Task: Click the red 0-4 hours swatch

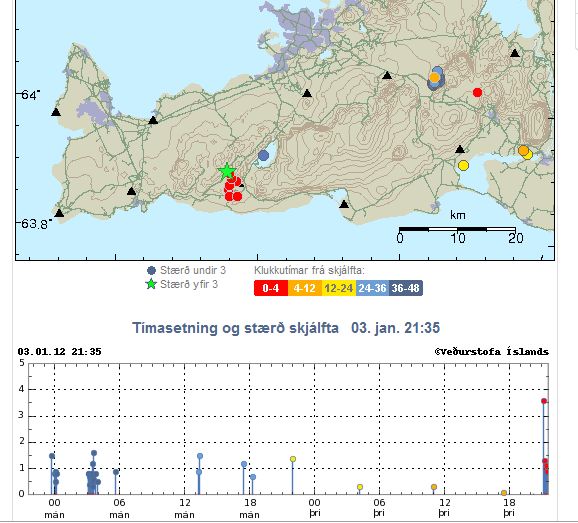Action: pos(271,288)
